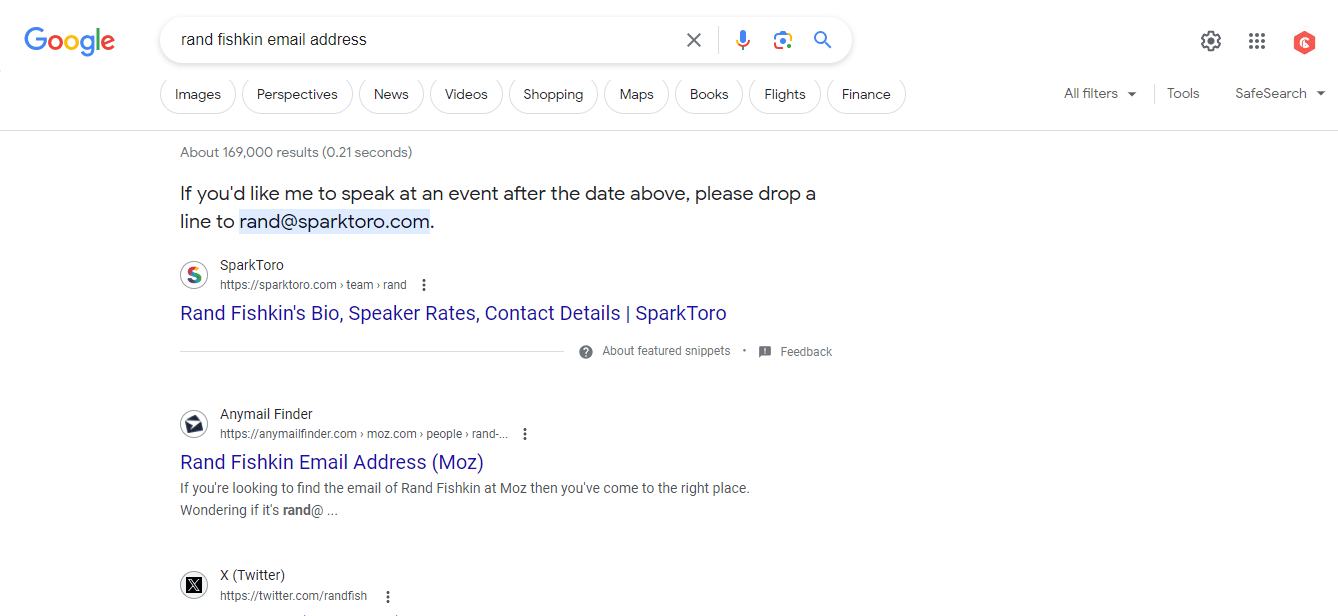Screen dimensions: 1338x616
Task: Open more options for Anymail Finder result
Action: [x=525, y=434]
